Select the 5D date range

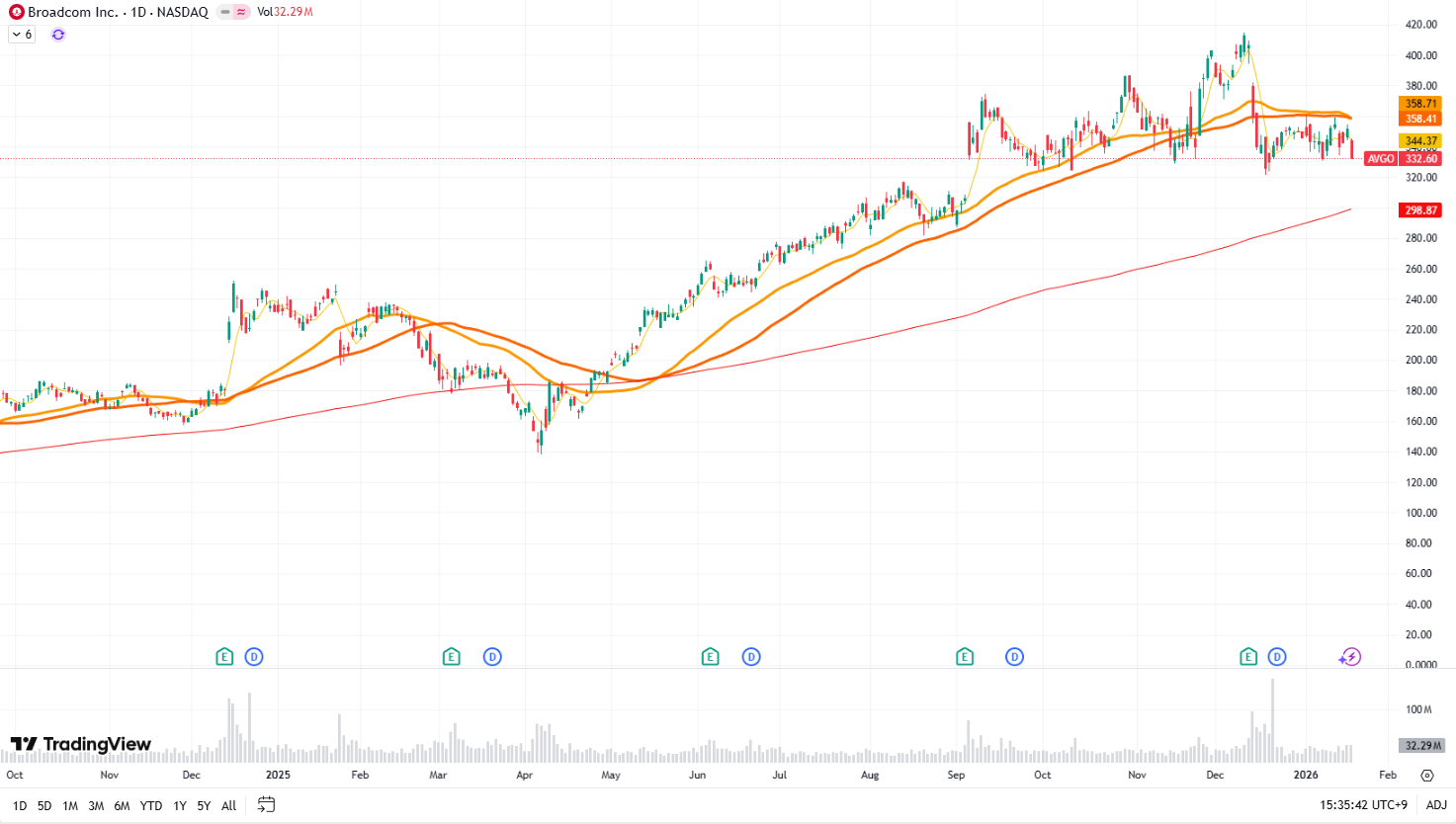(x=44, y=806)
